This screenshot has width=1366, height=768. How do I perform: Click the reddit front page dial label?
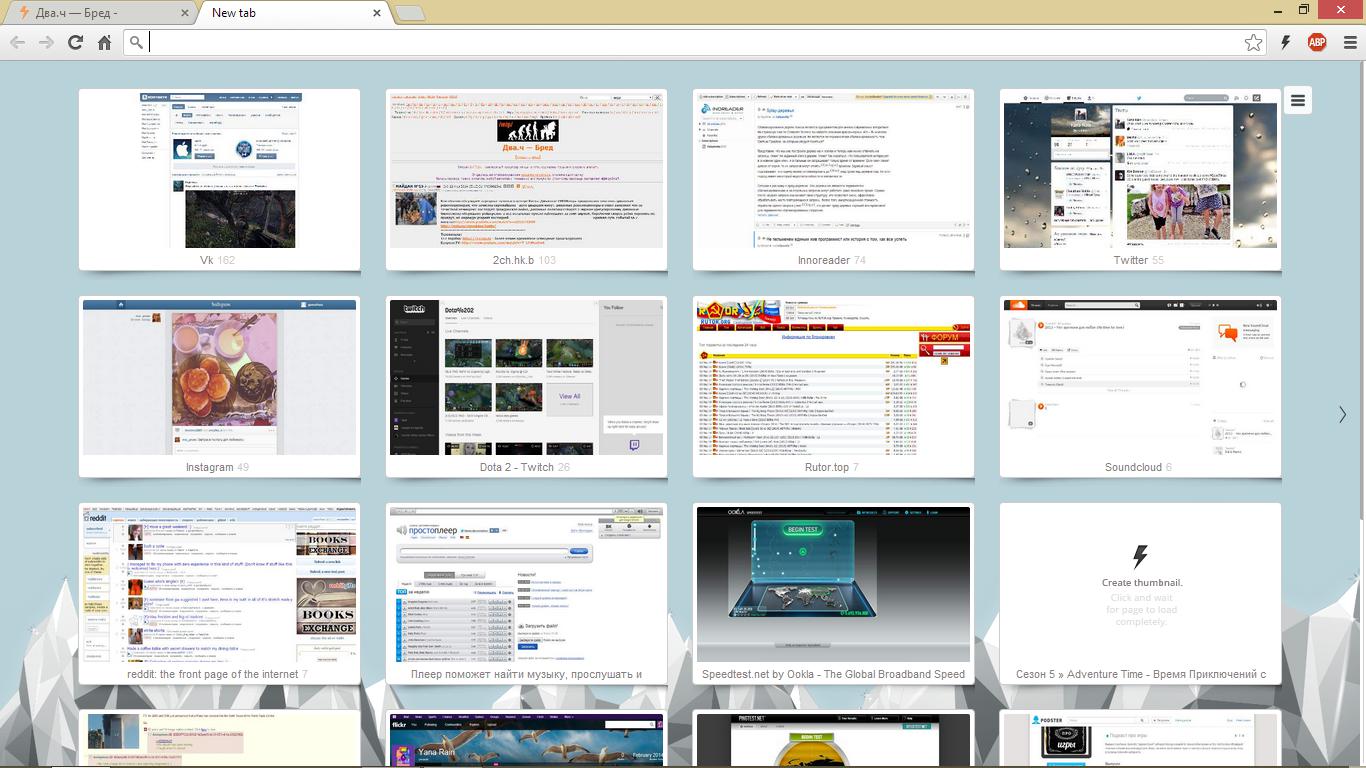218,674
